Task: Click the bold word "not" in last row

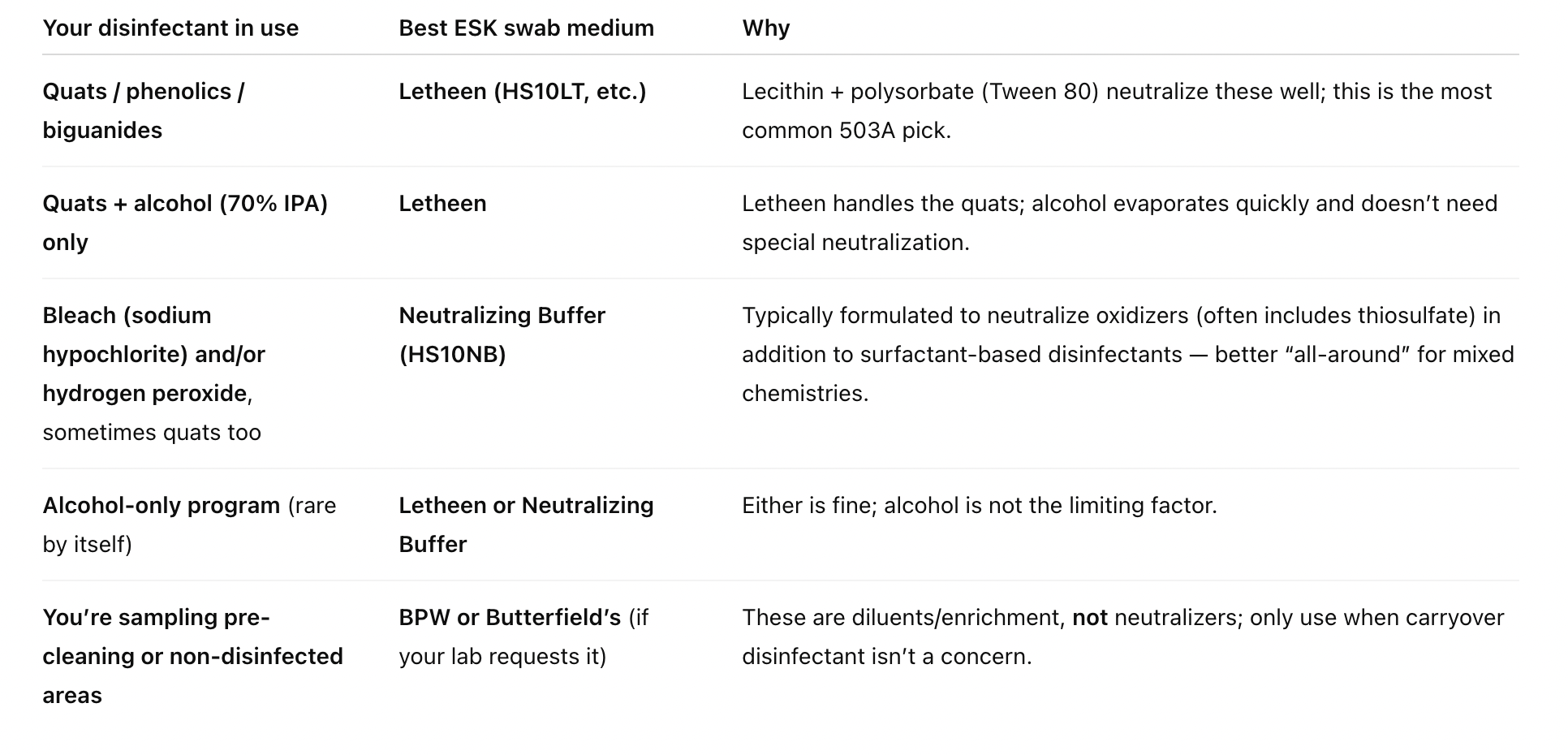Action: [1089, 618]
